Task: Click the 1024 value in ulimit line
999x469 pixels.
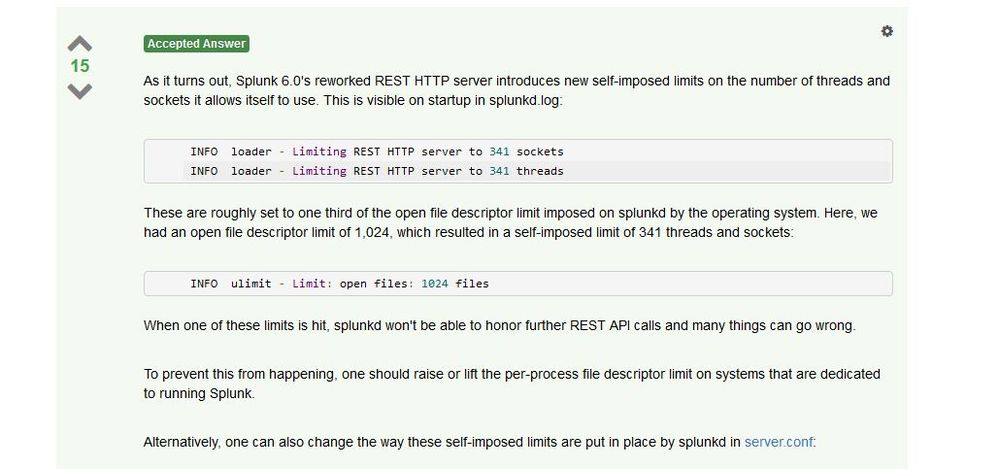Action: click(x=435, y=284)
